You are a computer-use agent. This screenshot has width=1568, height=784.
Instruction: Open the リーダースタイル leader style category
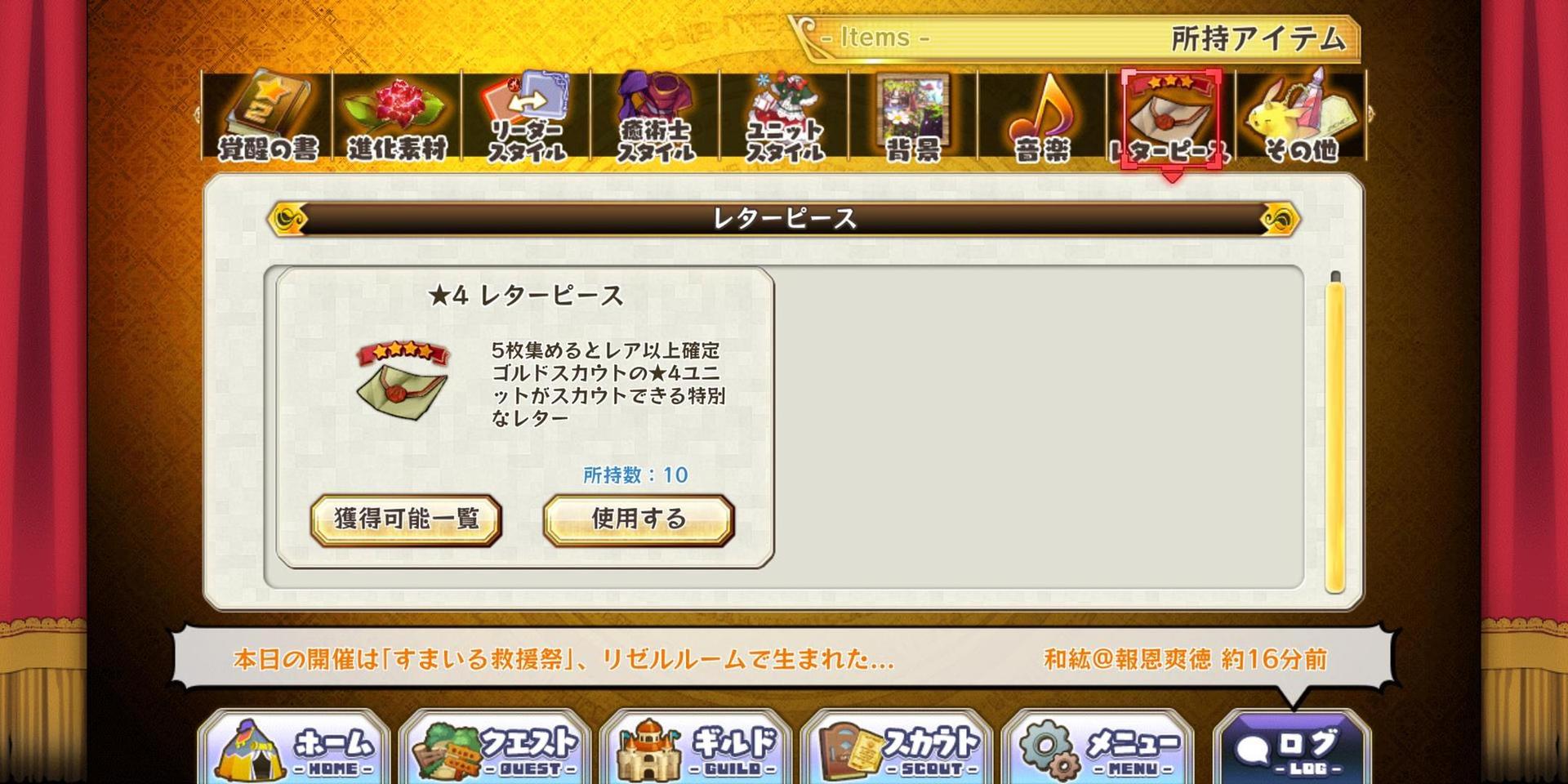click(x=526, y=116)
